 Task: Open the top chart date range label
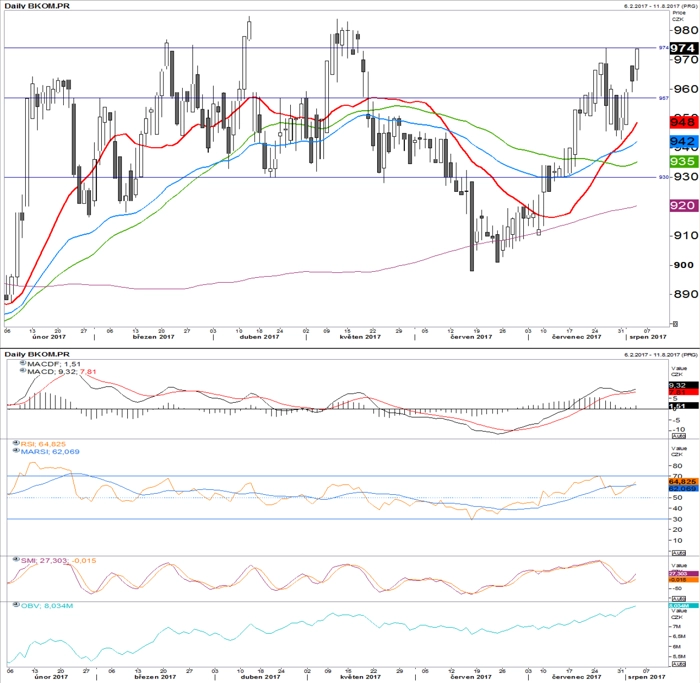pos(660,6)
